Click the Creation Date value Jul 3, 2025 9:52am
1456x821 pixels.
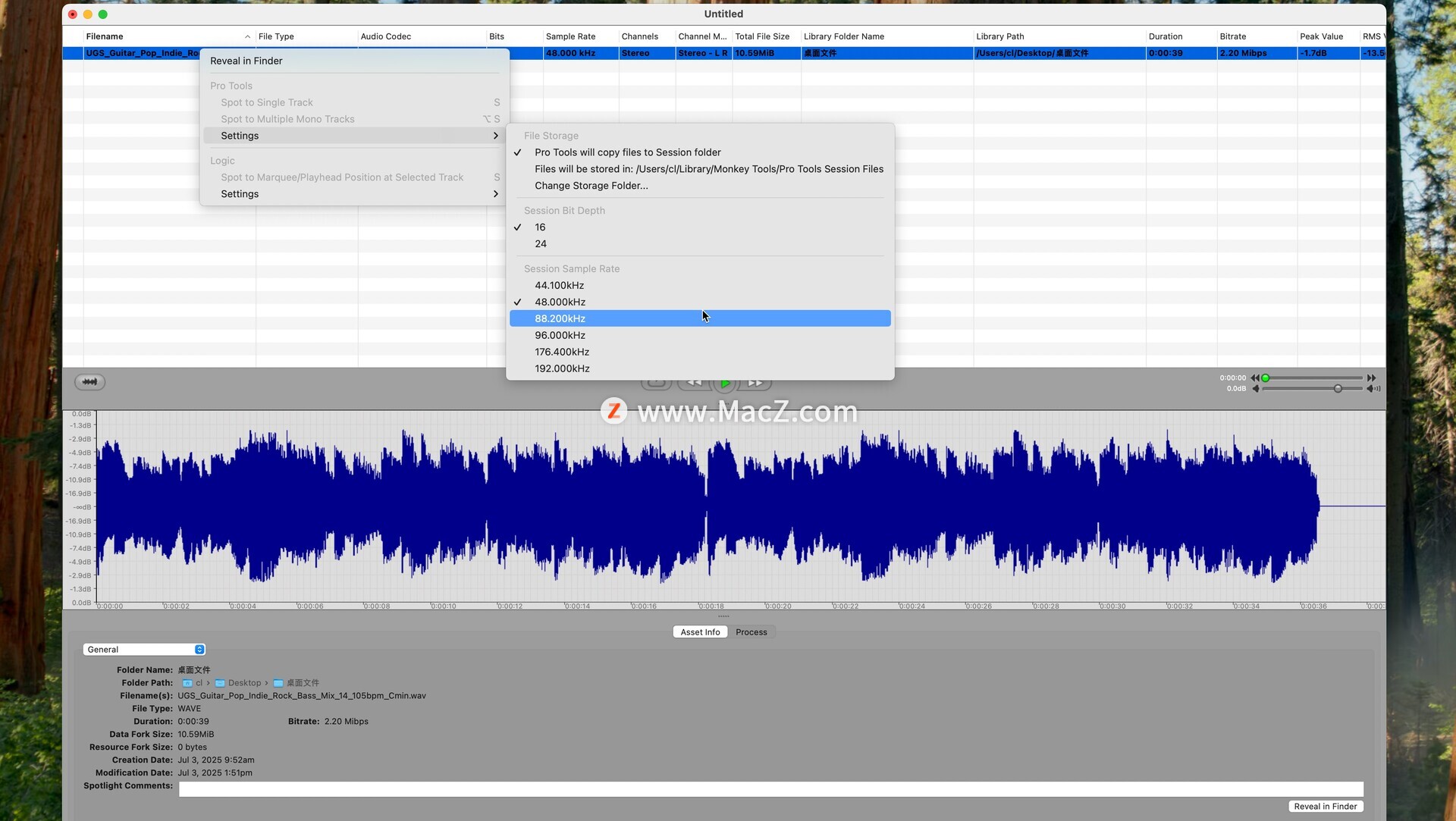coord(216,760)
